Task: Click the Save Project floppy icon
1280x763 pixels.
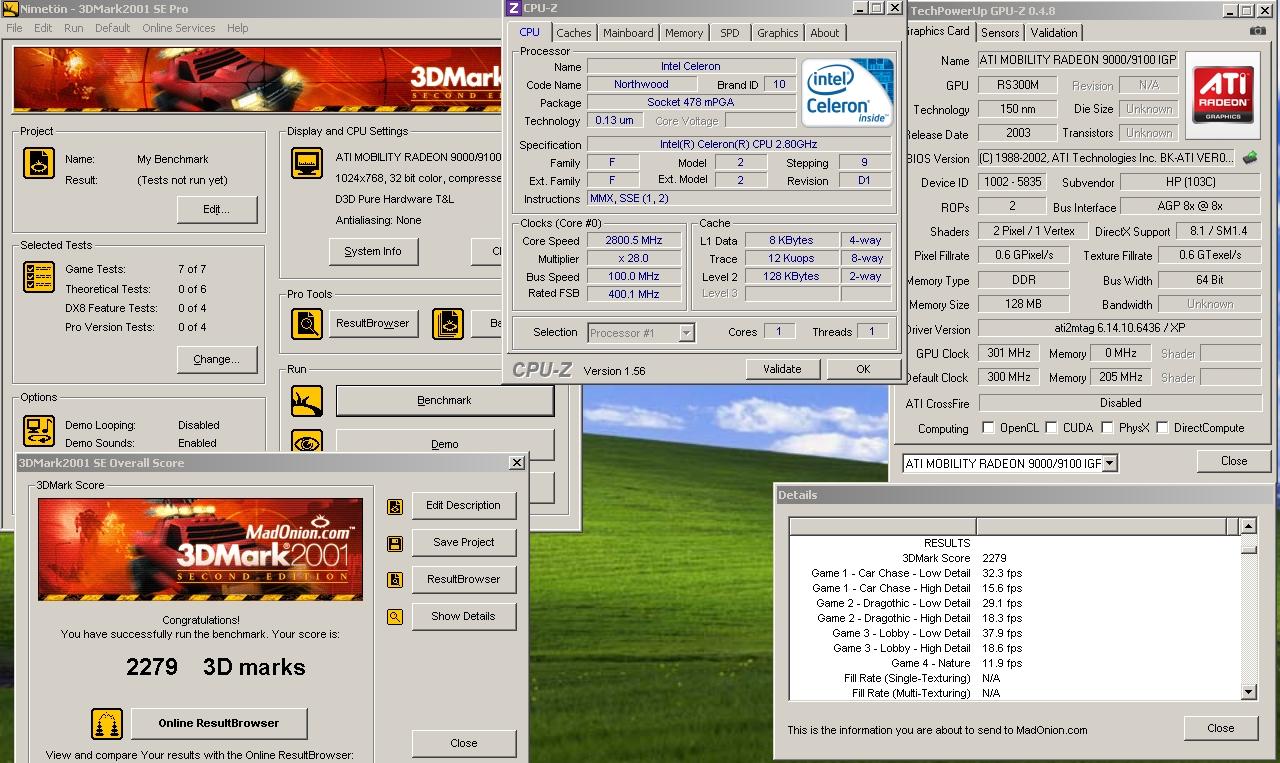Action: 395,543
